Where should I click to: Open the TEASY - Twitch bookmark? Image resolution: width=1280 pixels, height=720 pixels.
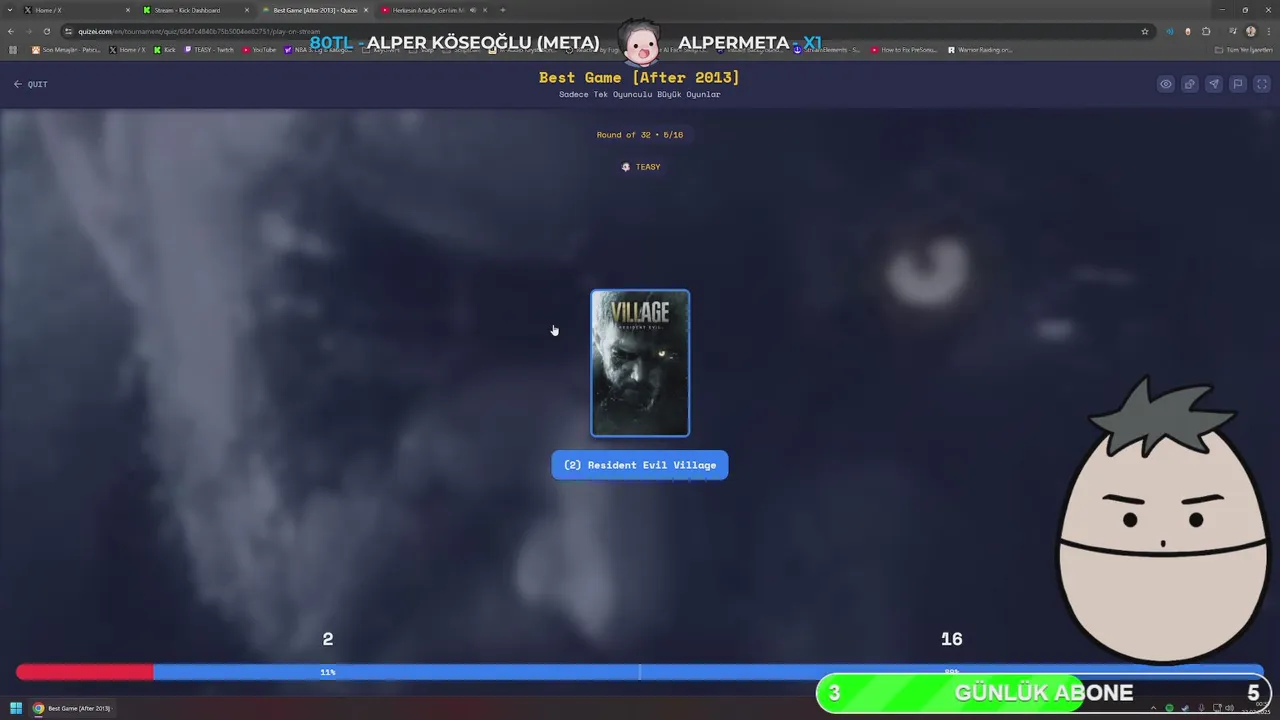pyautogui.click(x=209, y=49)
